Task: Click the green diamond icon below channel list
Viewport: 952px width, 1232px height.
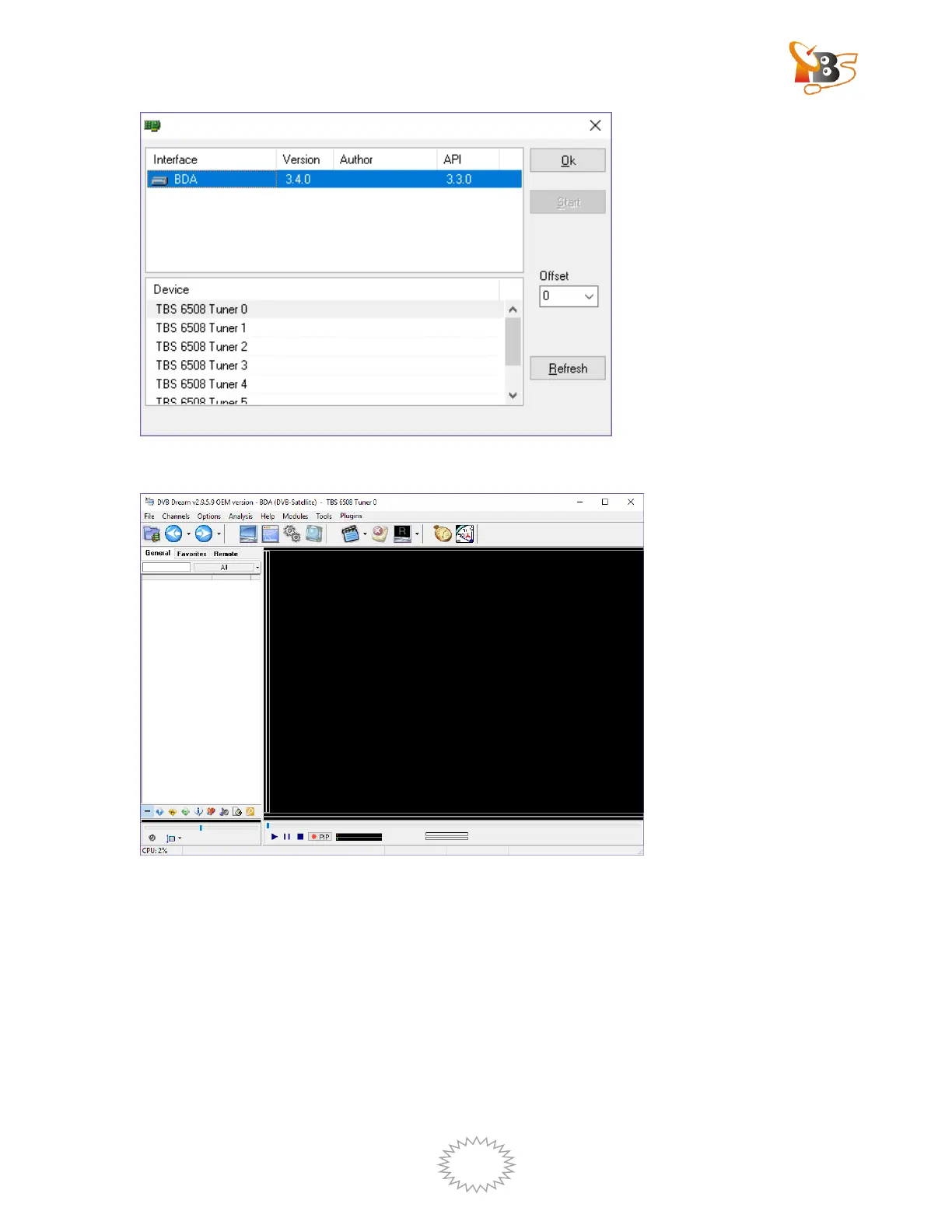Action: (x=185, y=811)
